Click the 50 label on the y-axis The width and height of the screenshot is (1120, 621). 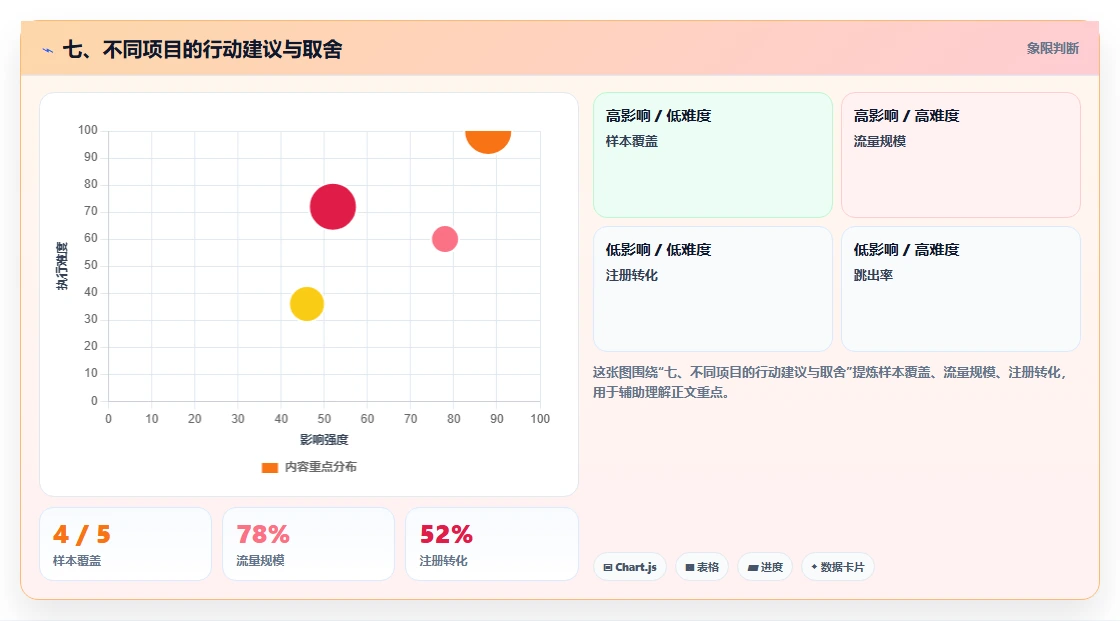(x=91, y=265)
